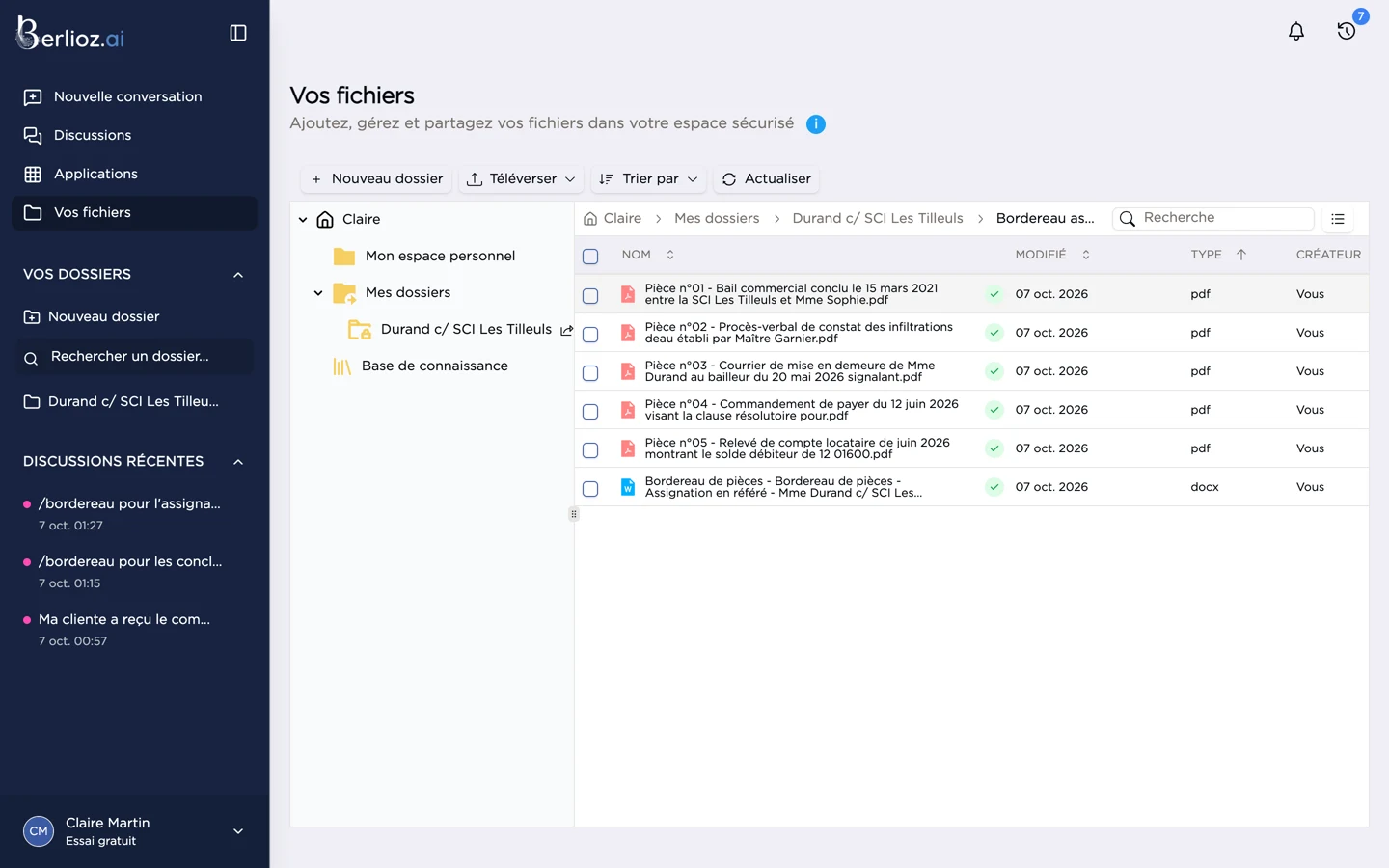
Task: Click the green check status of Pièce n°02
Action: point(994,333)
